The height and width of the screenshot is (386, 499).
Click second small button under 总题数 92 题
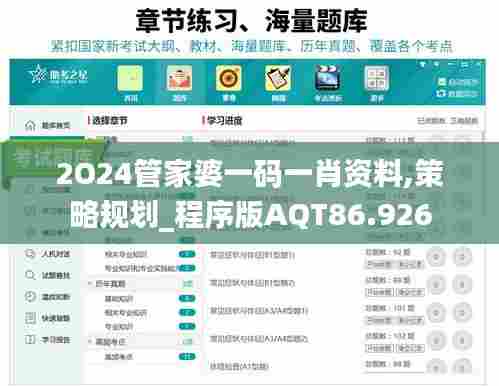click(410, 265)
